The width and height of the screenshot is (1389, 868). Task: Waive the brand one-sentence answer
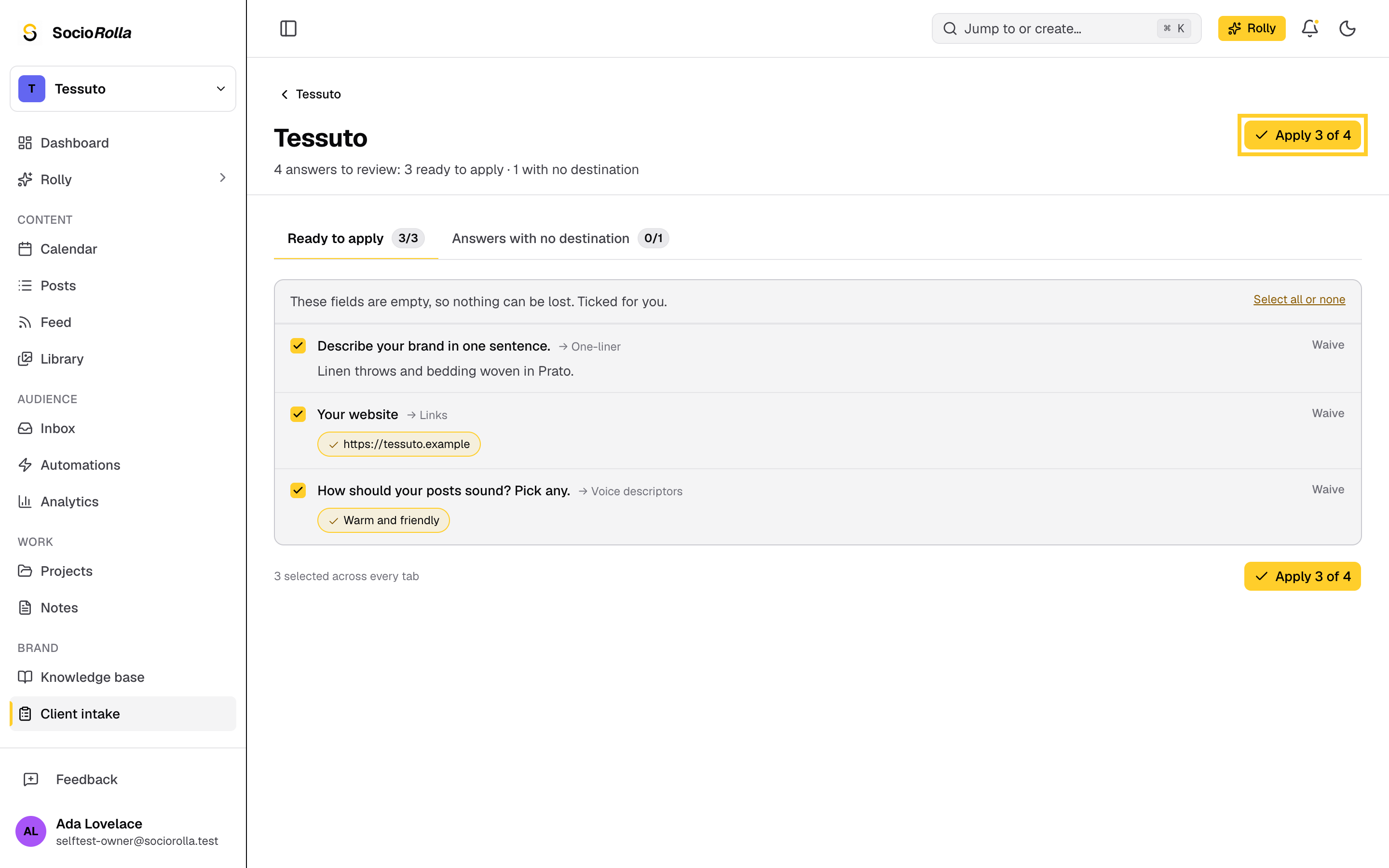pyautogui.click(x=1328, y=345)
